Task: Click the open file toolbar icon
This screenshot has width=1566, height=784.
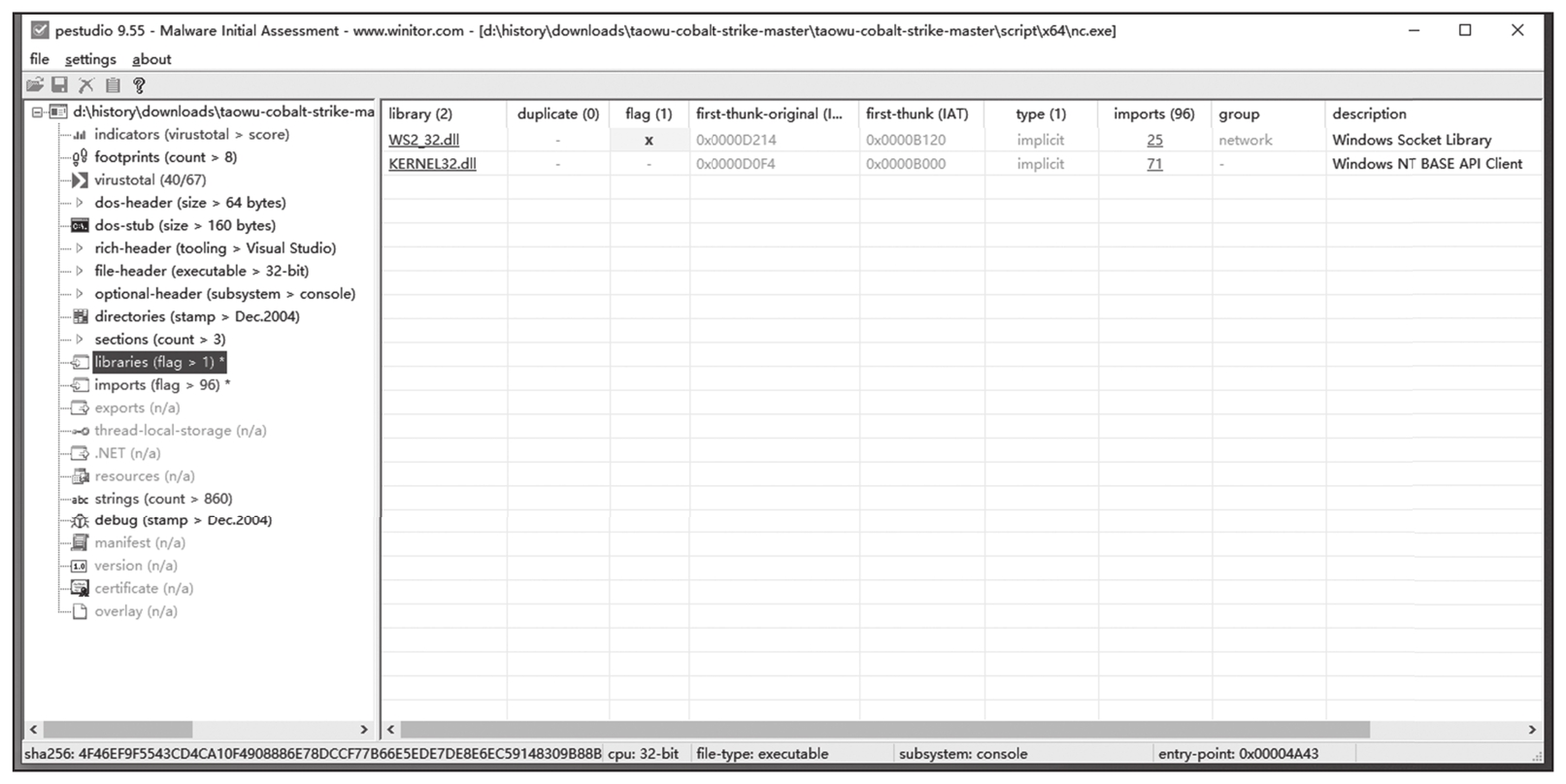Action: click(35, 85)
